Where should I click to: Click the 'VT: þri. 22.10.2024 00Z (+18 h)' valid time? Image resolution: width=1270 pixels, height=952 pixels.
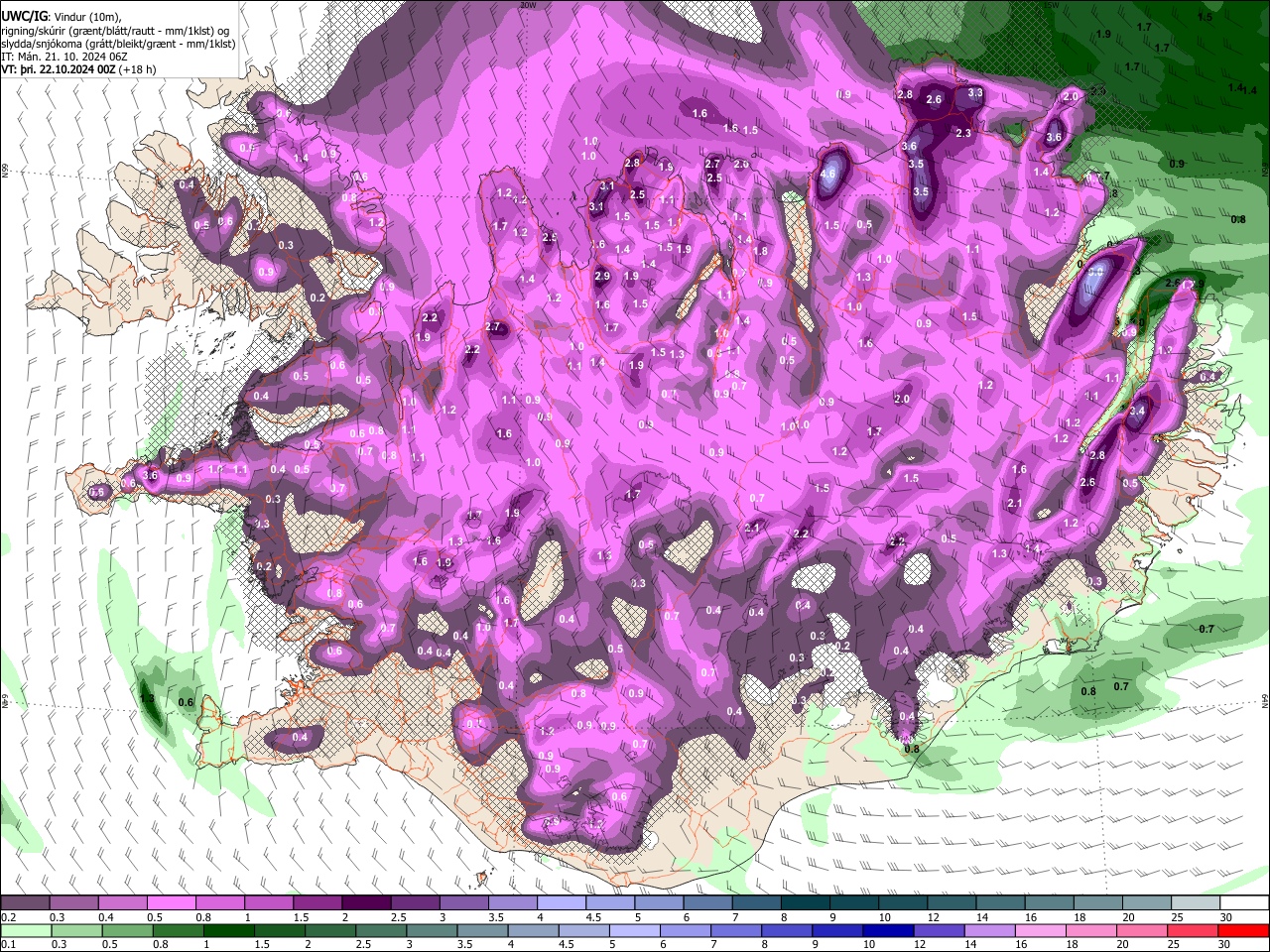click(78, 70)
